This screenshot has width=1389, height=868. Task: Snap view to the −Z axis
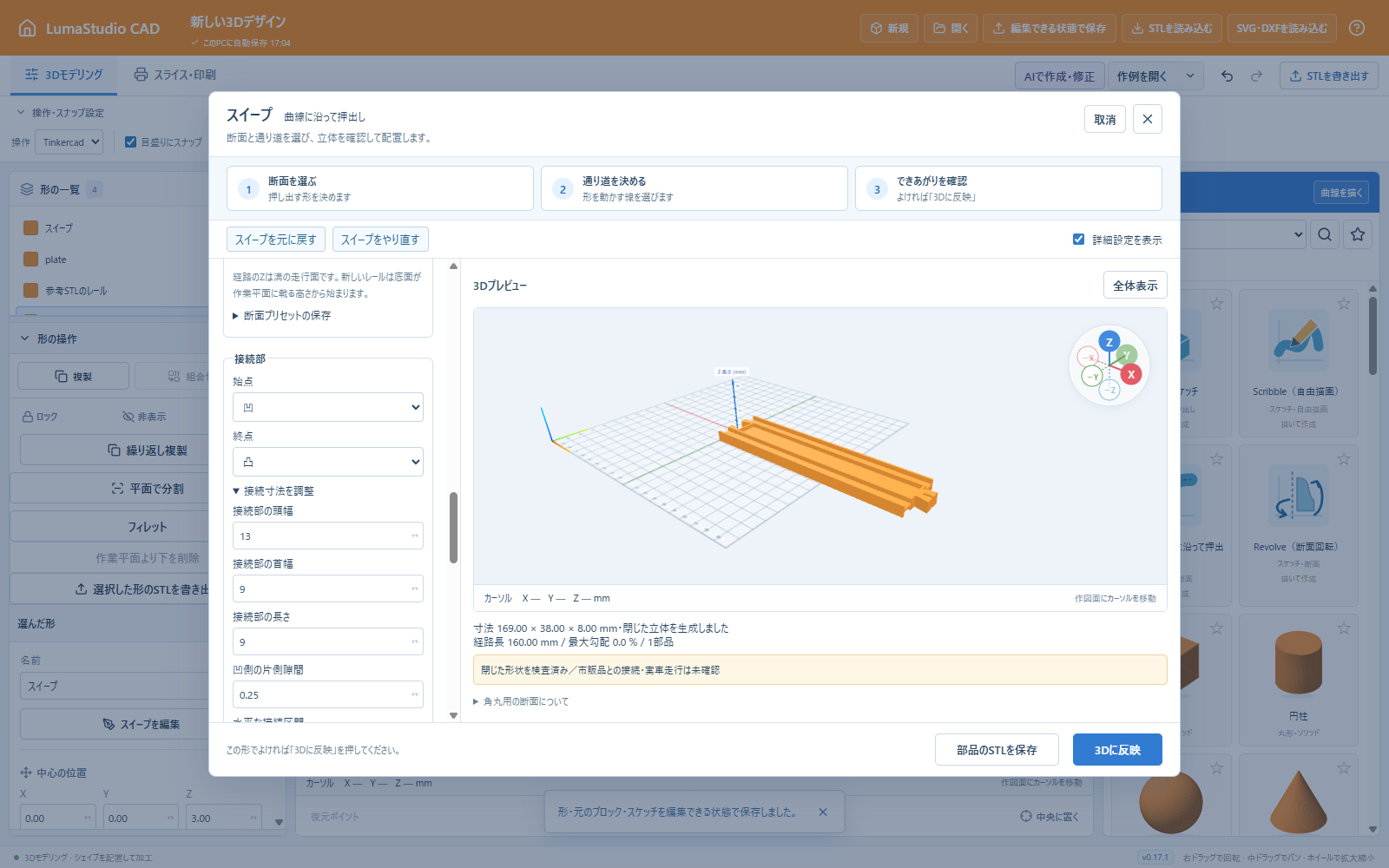point(1109,391)
